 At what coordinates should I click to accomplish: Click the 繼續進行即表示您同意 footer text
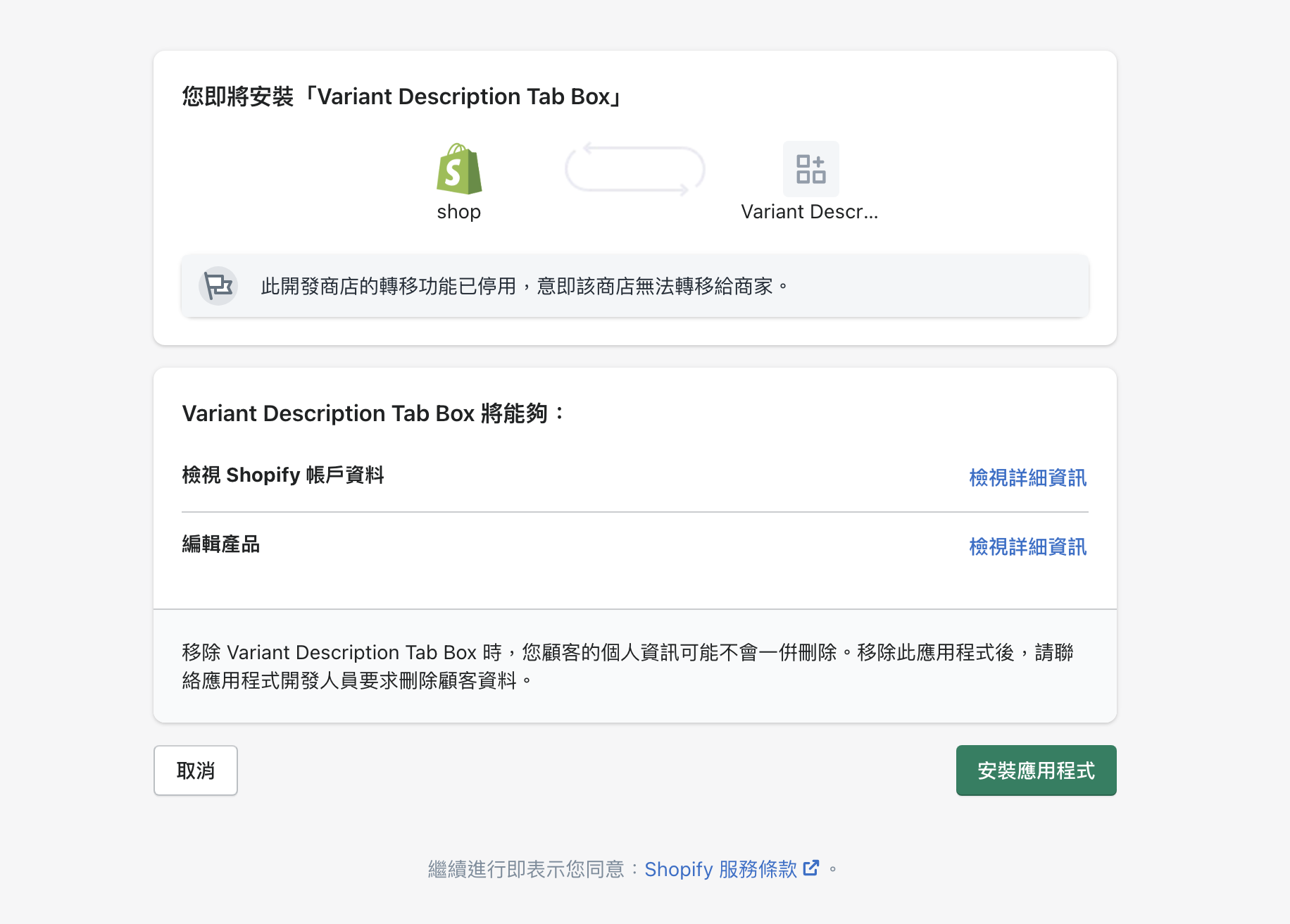tap(526, 869)
